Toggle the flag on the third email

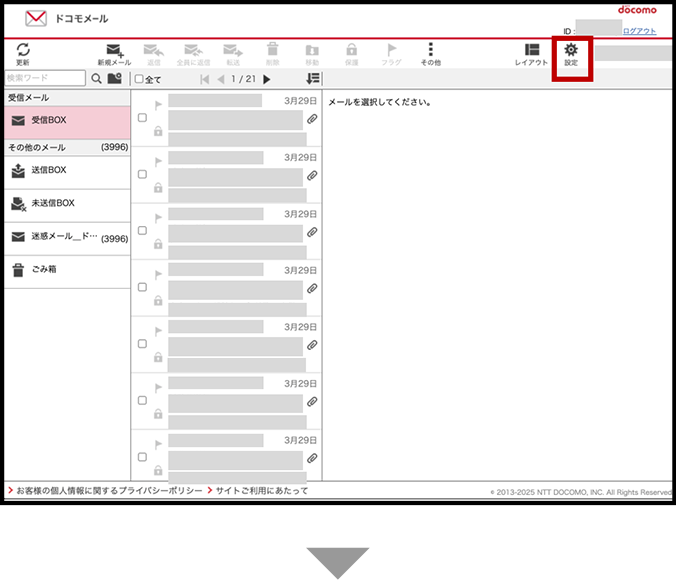click(158, 218)
